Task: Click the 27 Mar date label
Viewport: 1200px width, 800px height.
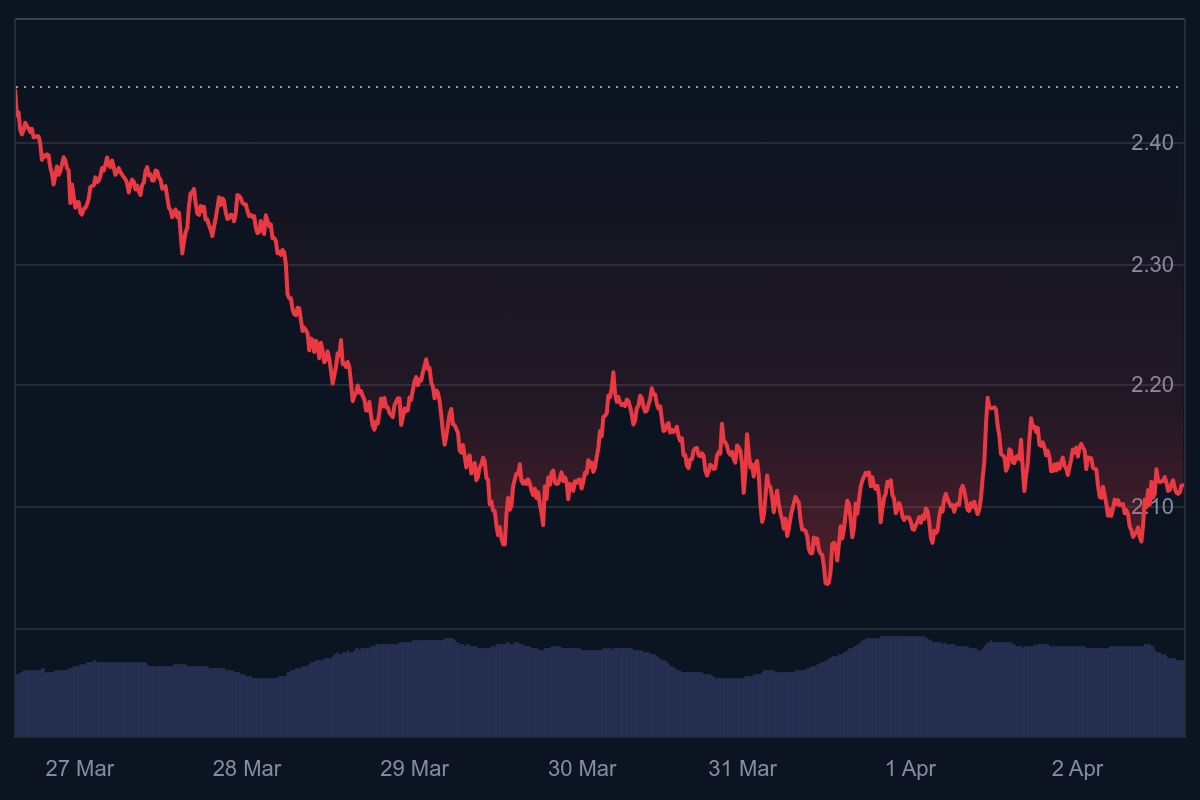Action: [x=80, y=769]
